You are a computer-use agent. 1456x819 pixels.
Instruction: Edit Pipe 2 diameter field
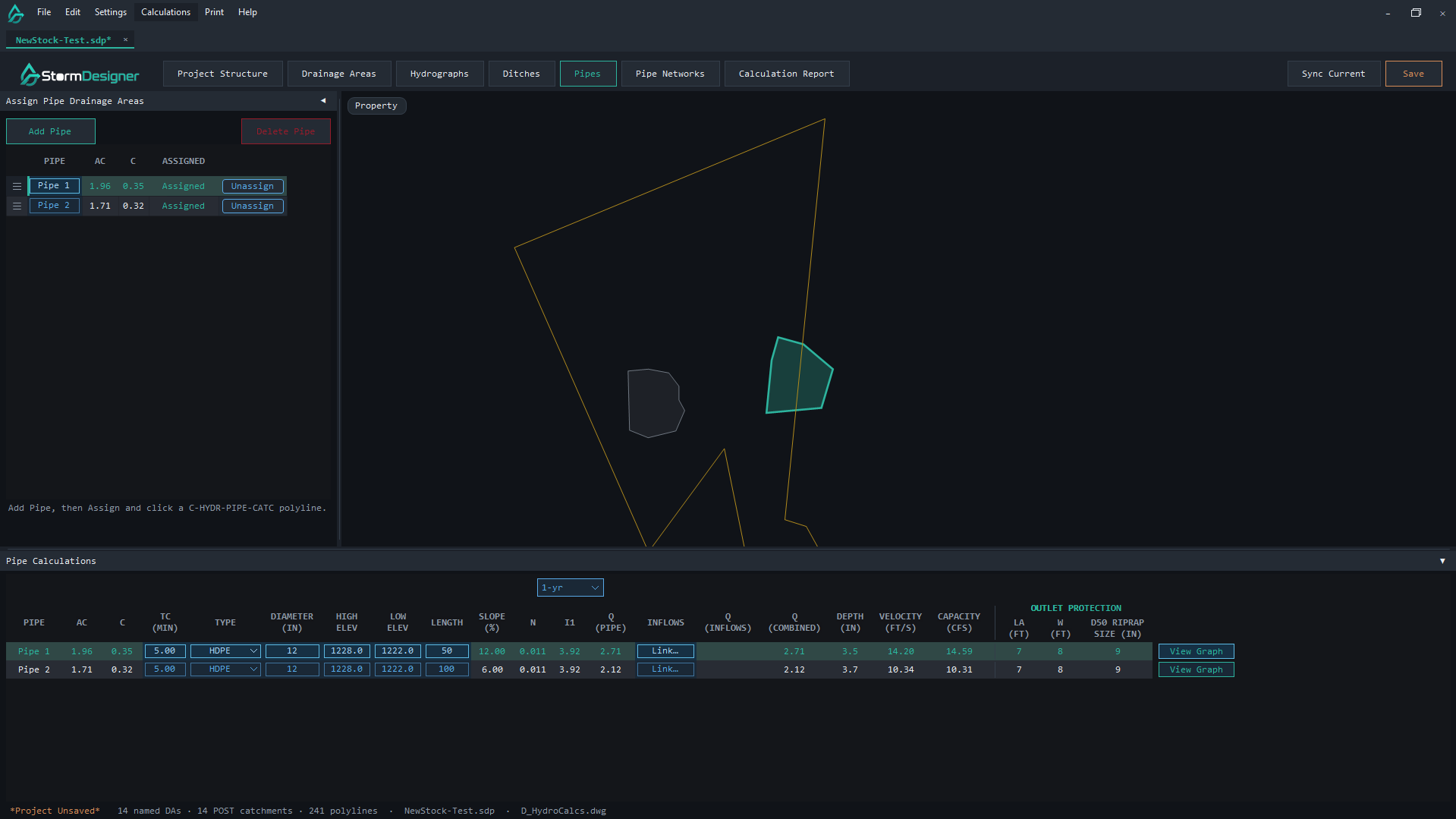click(292, 669)
